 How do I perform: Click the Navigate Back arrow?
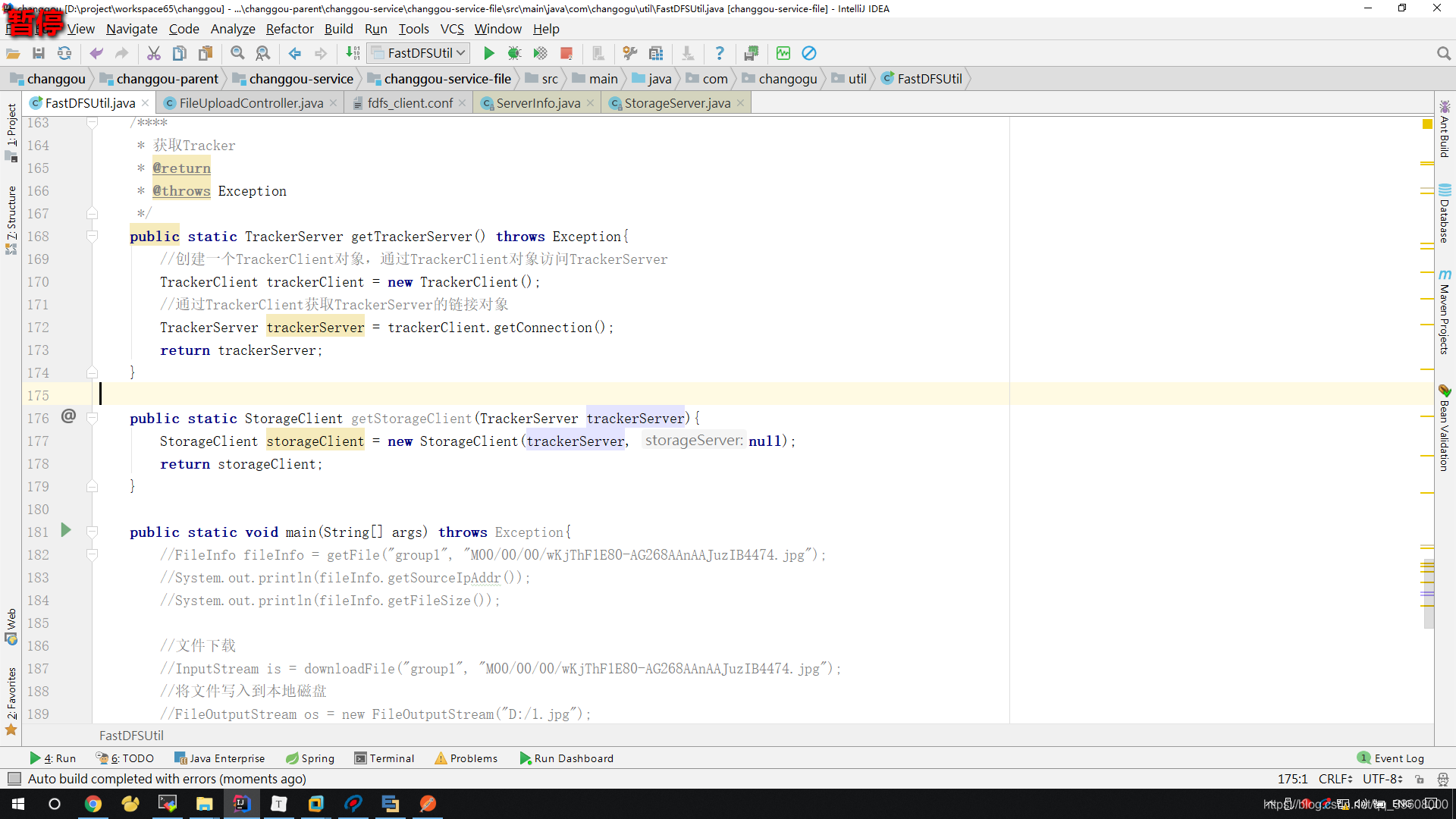295,53
